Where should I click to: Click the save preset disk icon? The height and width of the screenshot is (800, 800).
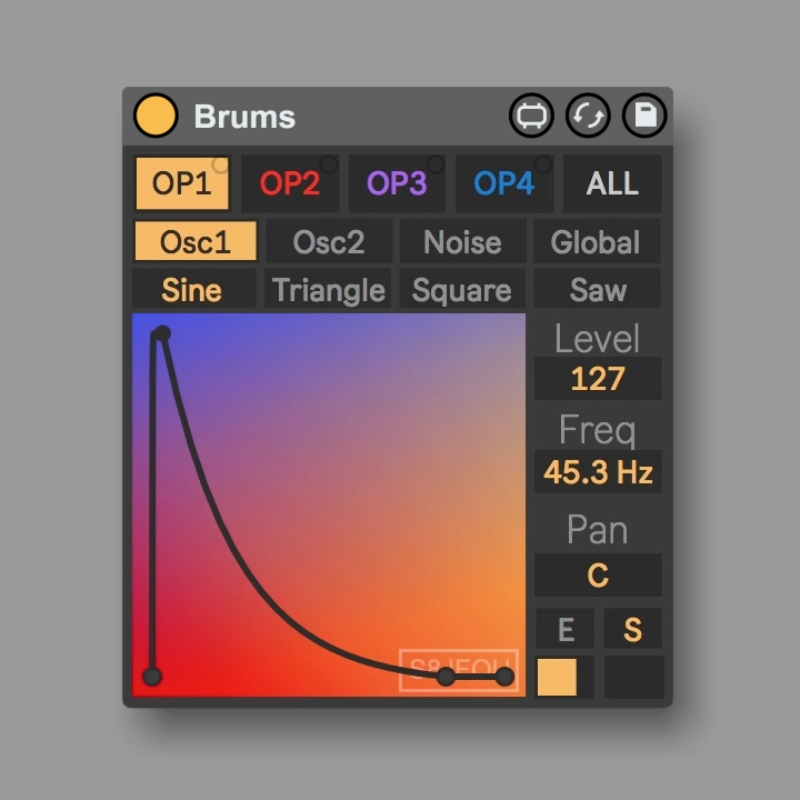(645, 116)
